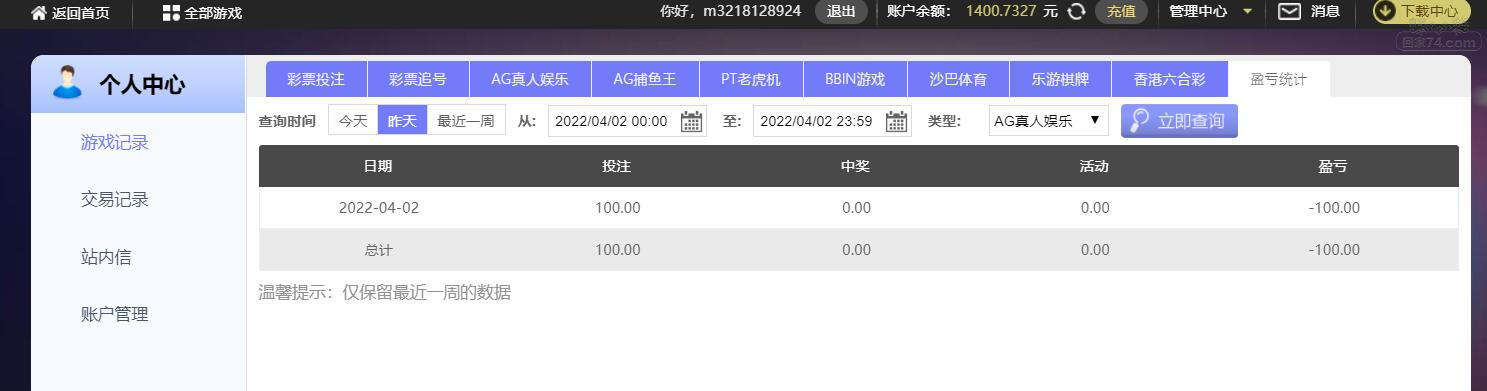This screenshot has height=391, width=1487.
Task: Click the 立即查询 search button
Action: click(1179, 121)
